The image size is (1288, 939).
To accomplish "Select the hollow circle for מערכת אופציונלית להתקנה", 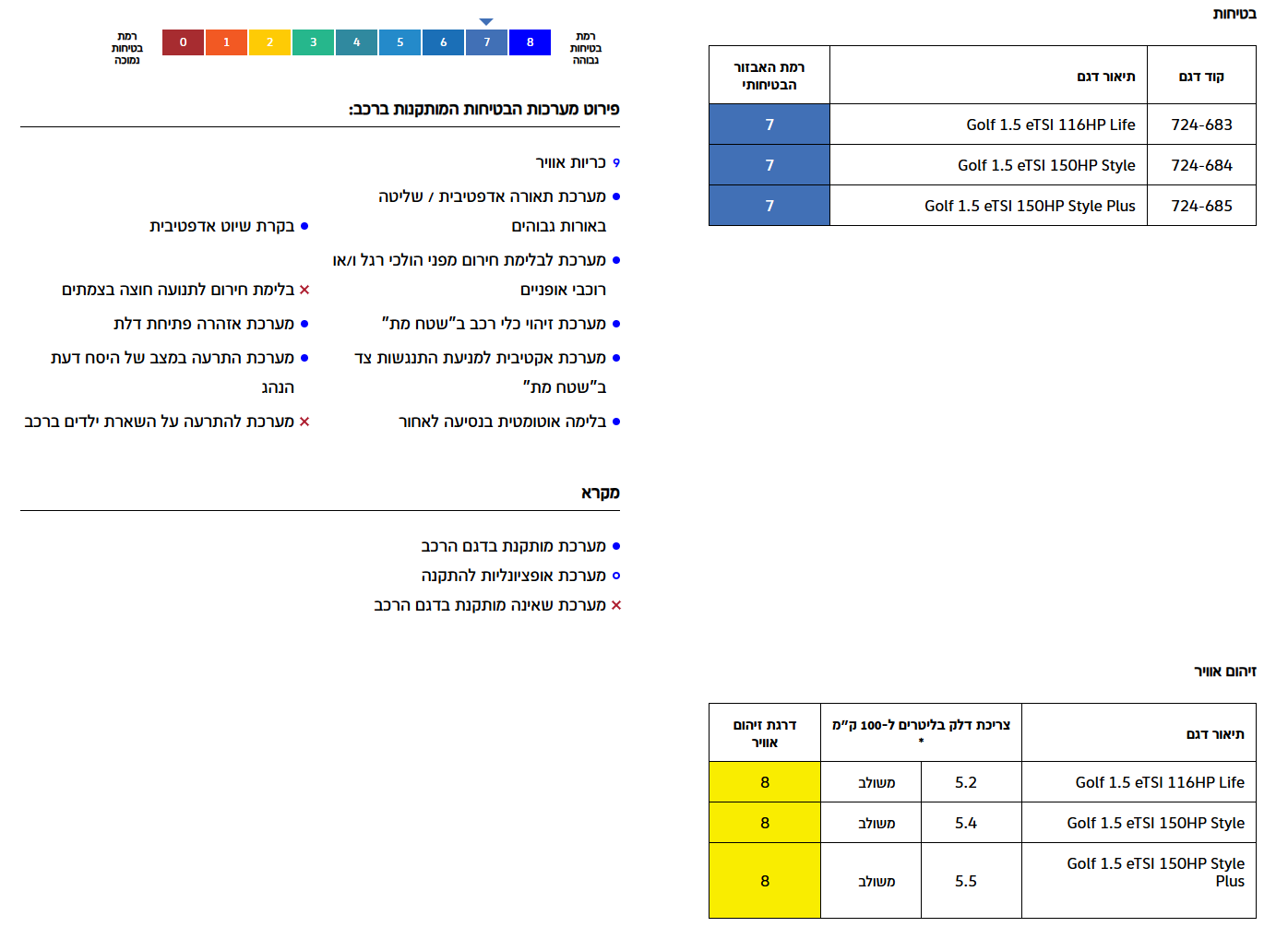I will point(616,576).
